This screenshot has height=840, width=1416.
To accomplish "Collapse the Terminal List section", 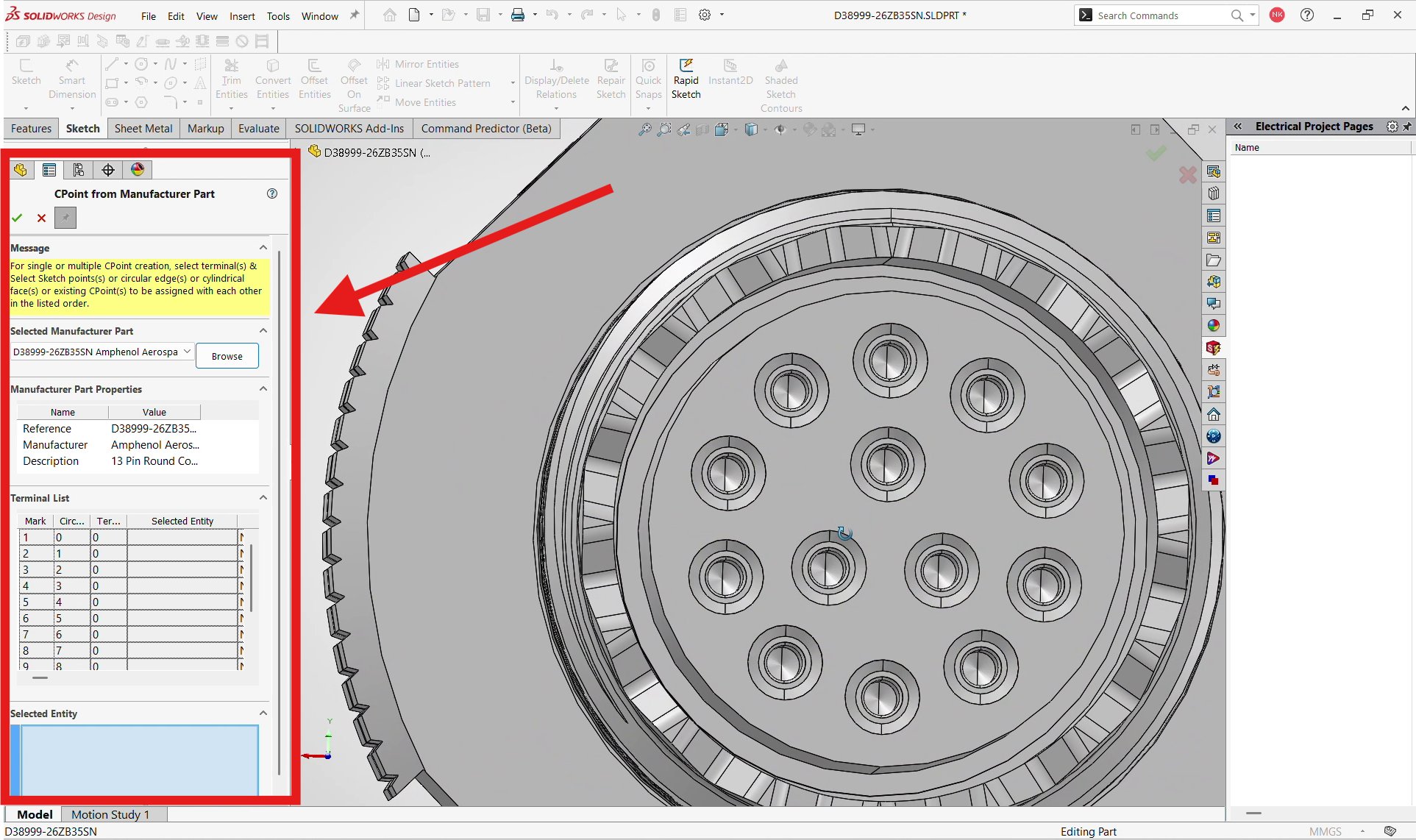I will coord(263,498).
